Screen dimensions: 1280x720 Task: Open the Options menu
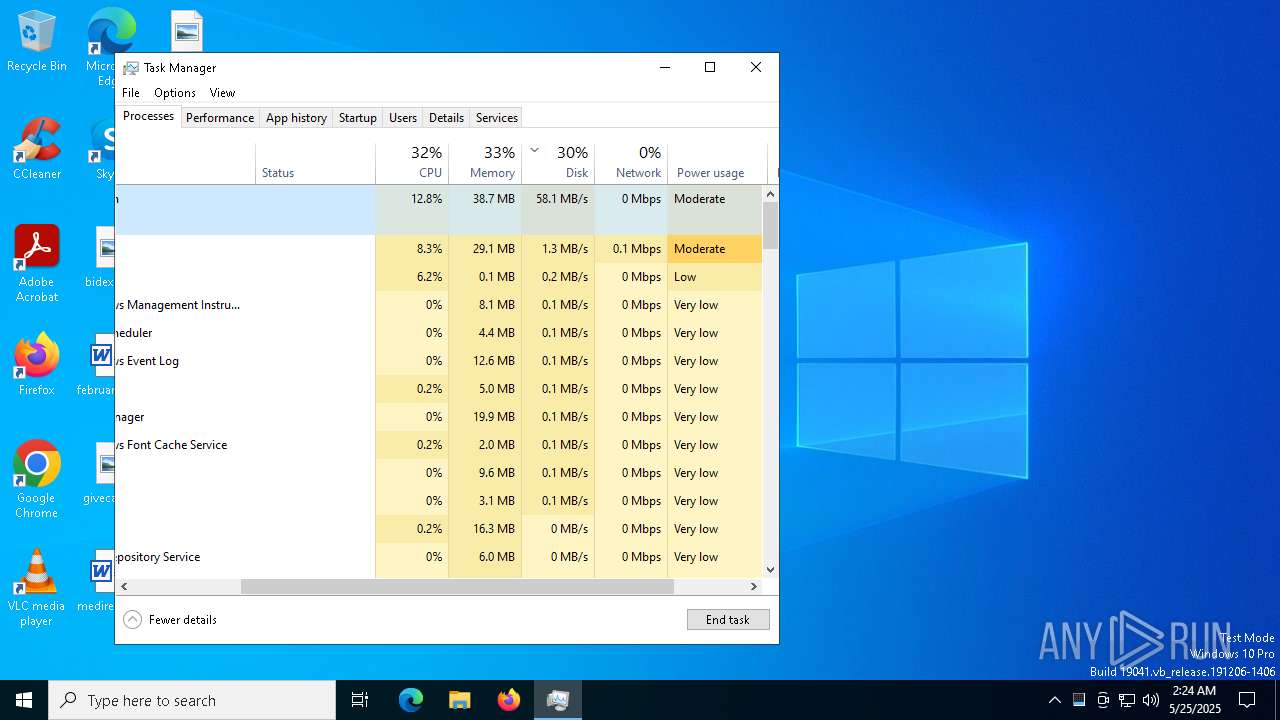click(175, 93)
